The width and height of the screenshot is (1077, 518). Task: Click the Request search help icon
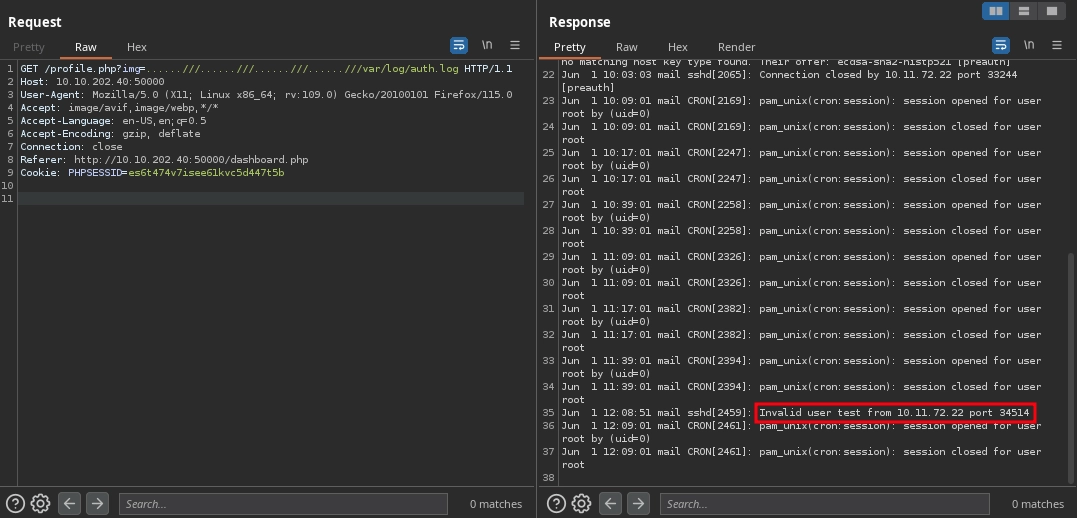pyautogui.click(x=15, y=504)
